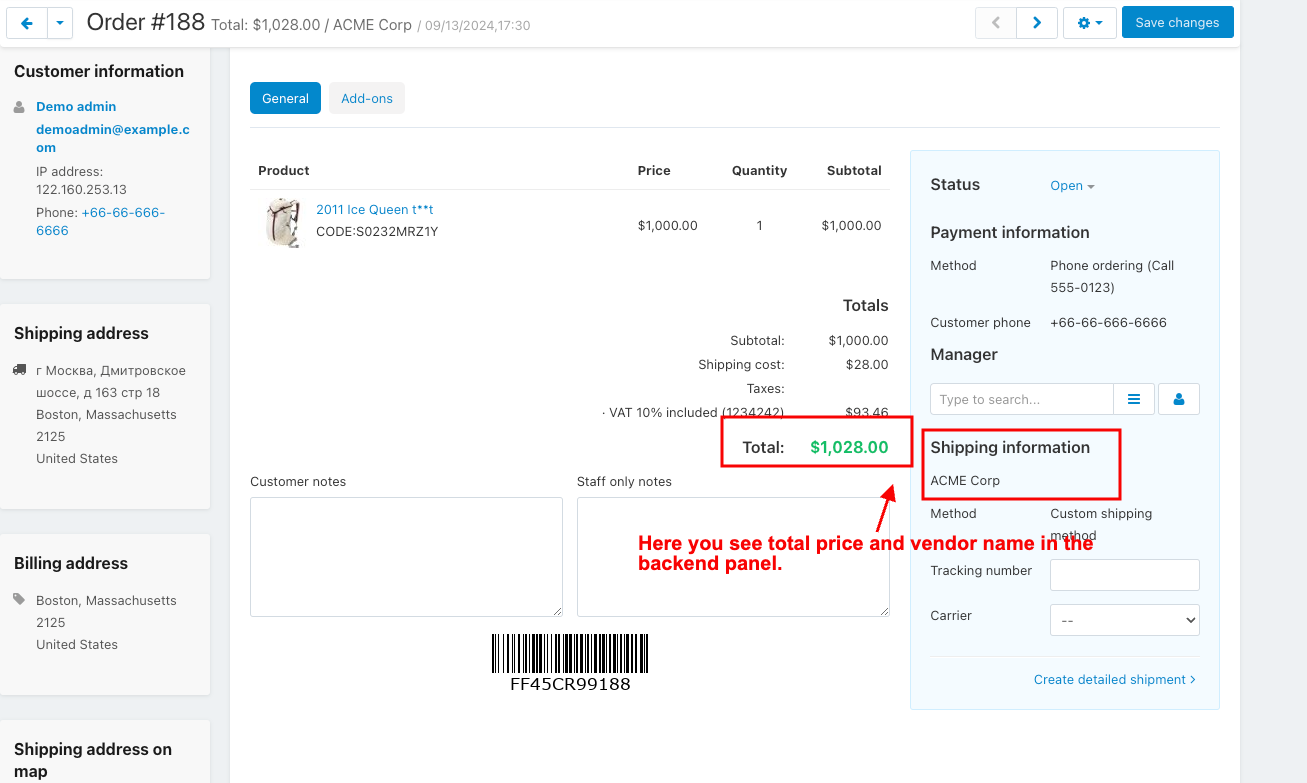The height and width of the screenshot is (783, 1307).
Task: Go to previous order with left chevron
Action: (996, 23)
